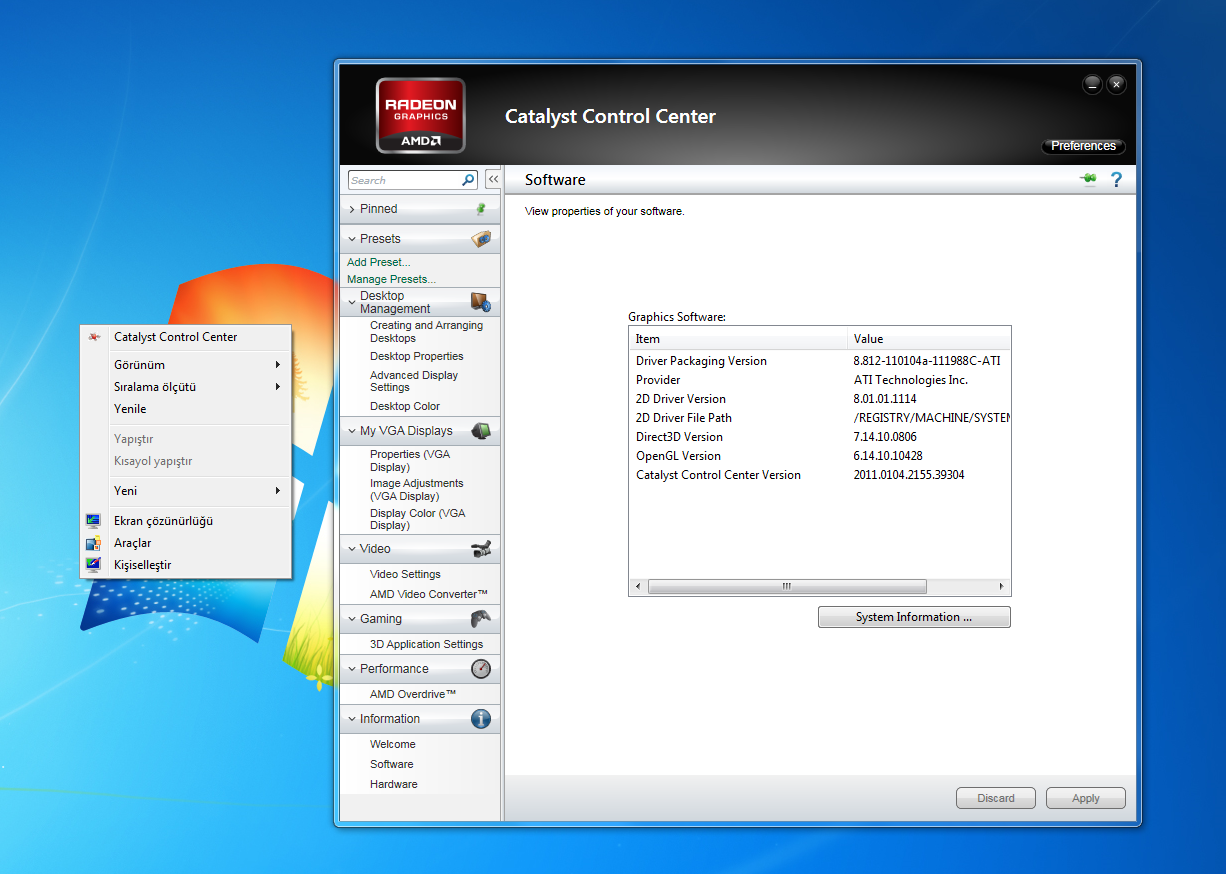Click the horizontal scrollbar in Graphics Software table
The width and height of the screenshot is (1226, 874).
786,586
